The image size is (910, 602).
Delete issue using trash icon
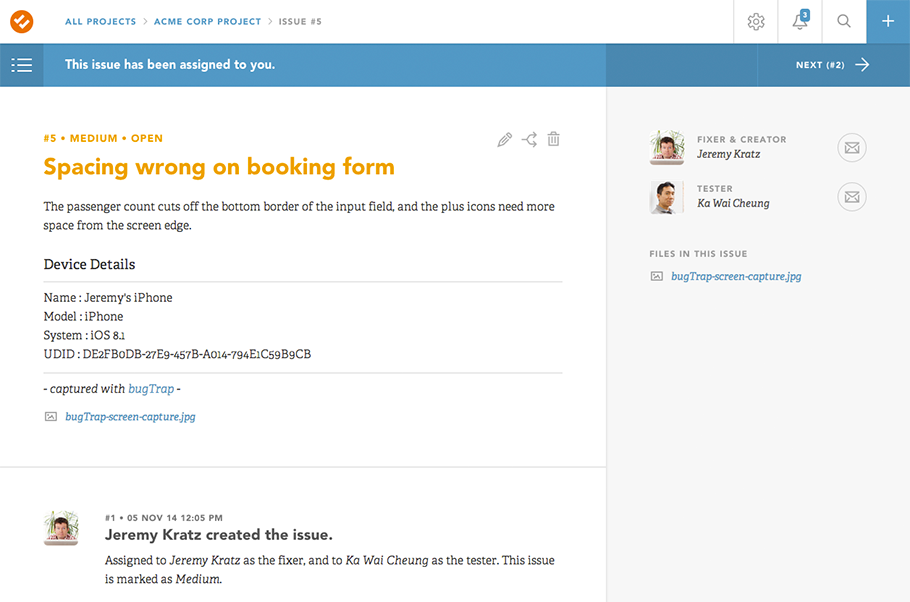553,140
